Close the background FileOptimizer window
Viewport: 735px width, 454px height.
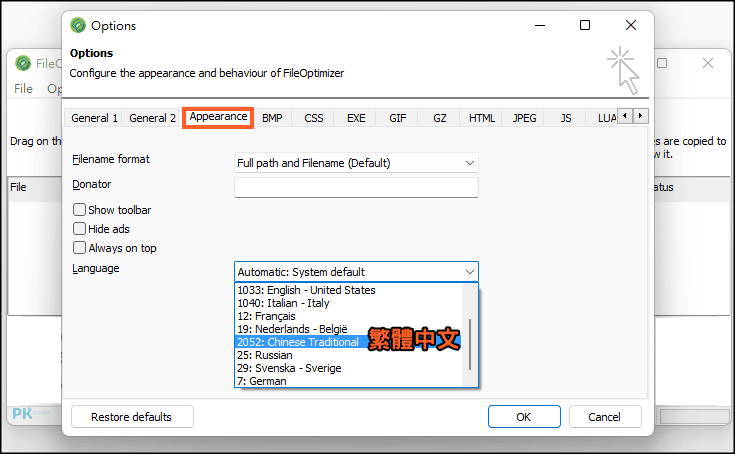pyautogui.click(x=708, y=63)
